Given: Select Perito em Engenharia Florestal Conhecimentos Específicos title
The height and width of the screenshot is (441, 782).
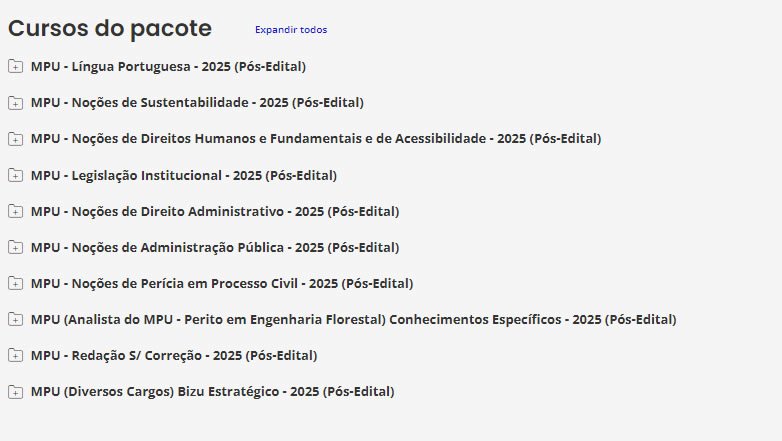Looking at the screenshot, I should [353, 319].
